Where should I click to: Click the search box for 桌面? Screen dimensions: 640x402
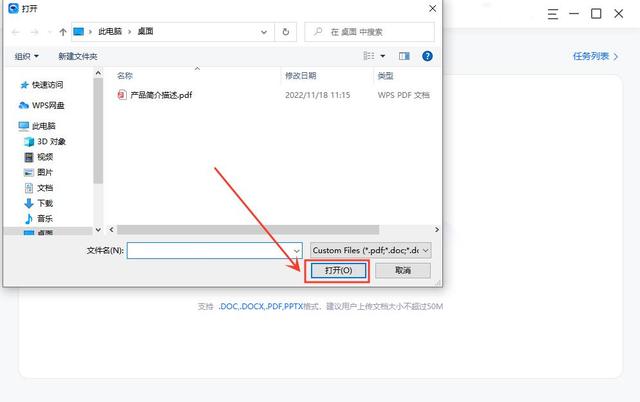pyautogui.click(x=370, y=32)
